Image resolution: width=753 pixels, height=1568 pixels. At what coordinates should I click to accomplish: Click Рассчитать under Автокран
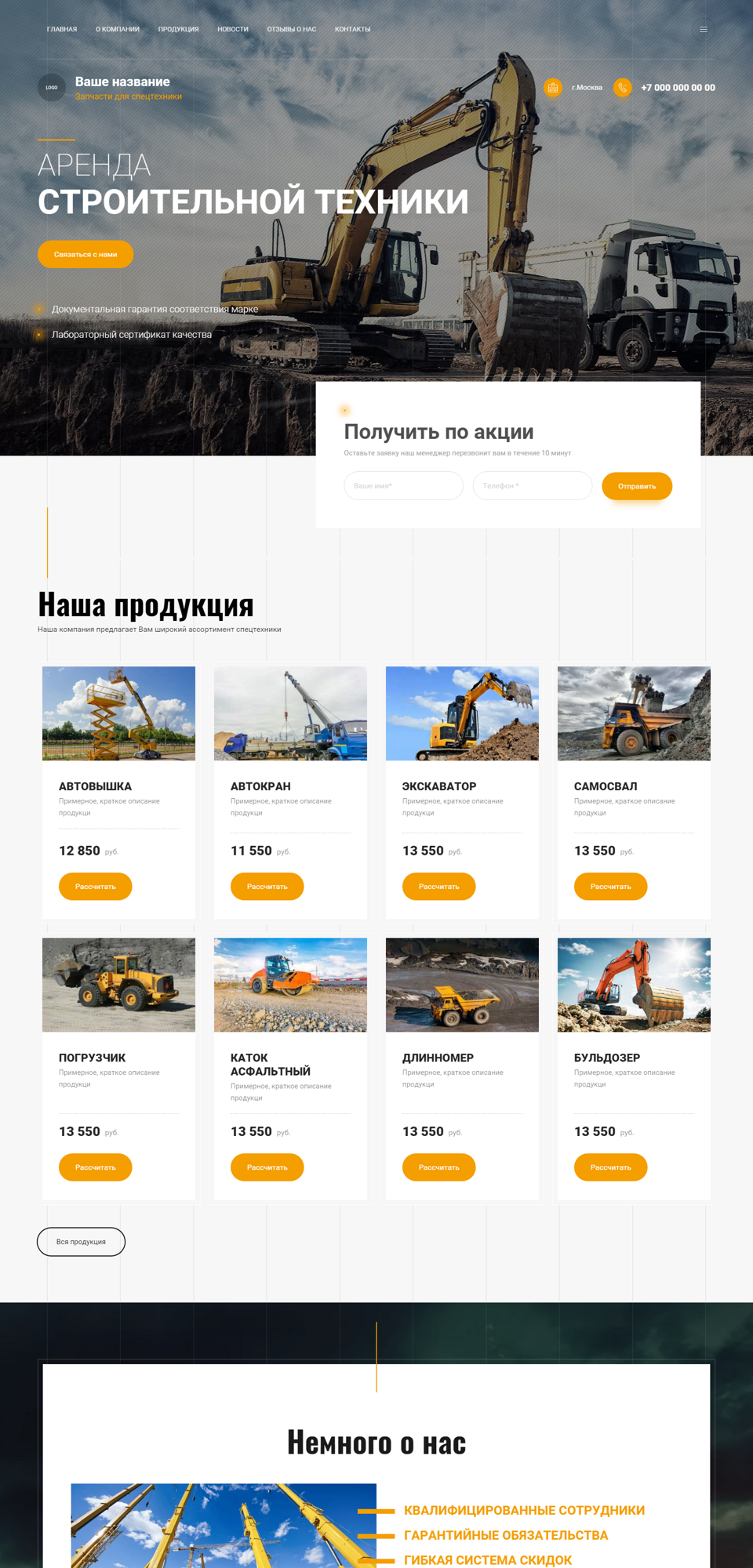coord(267,886)
